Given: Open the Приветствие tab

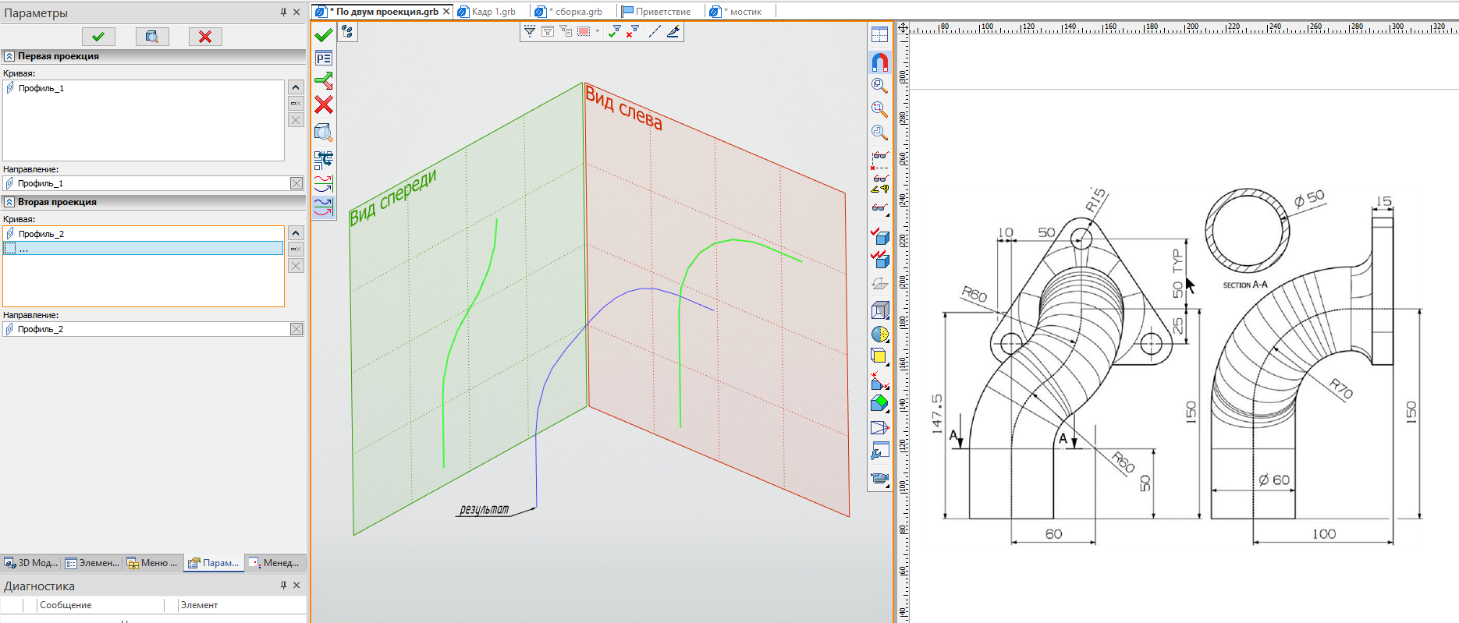Looking at the screenshot, I should (x=656, y=11).
